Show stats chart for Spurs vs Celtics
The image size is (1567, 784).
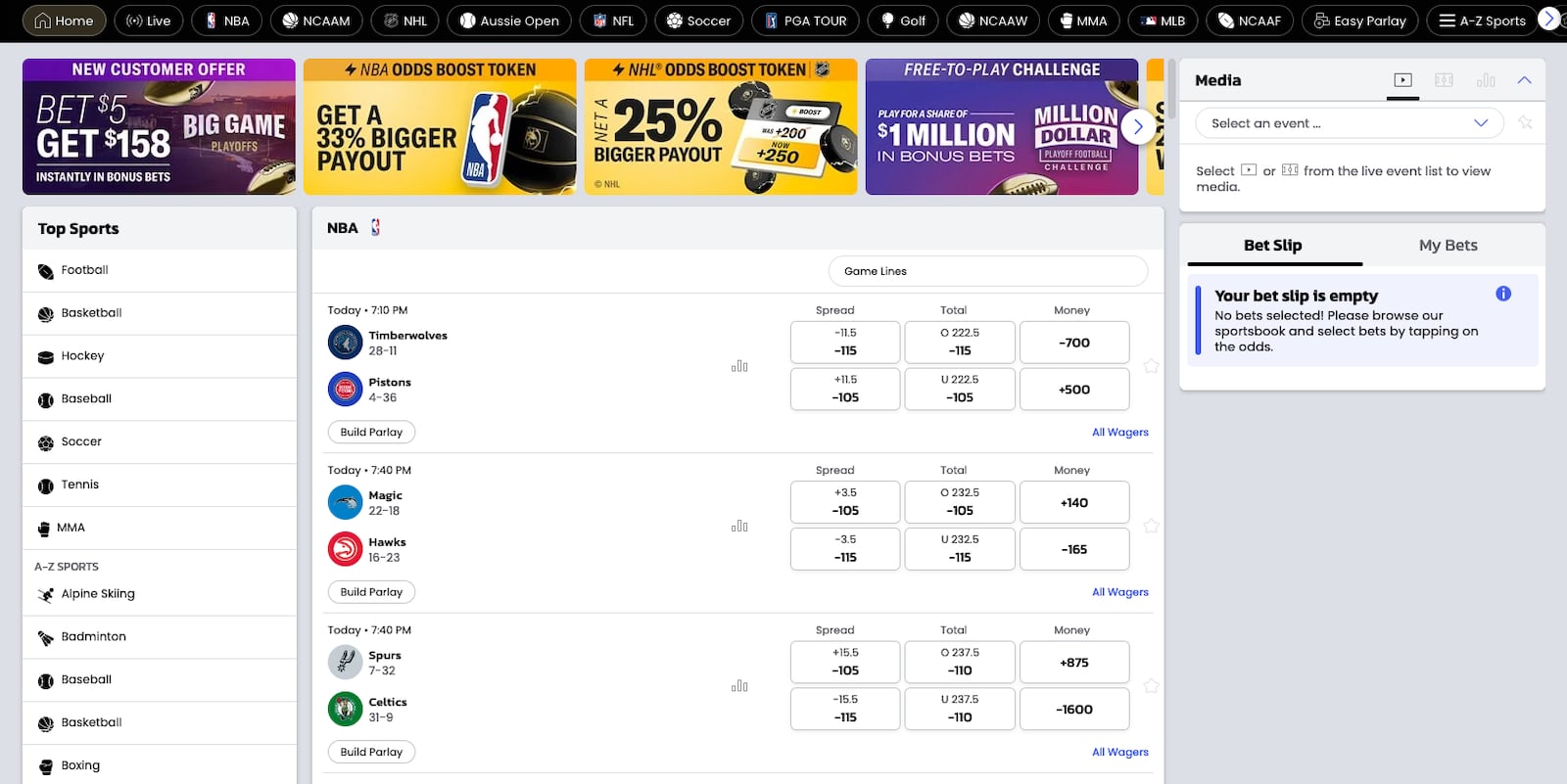[x=739, y=686]
